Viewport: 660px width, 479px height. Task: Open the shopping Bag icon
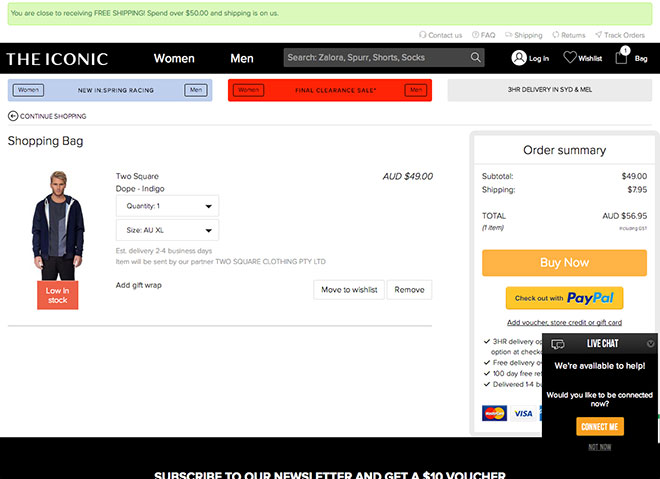621,57
